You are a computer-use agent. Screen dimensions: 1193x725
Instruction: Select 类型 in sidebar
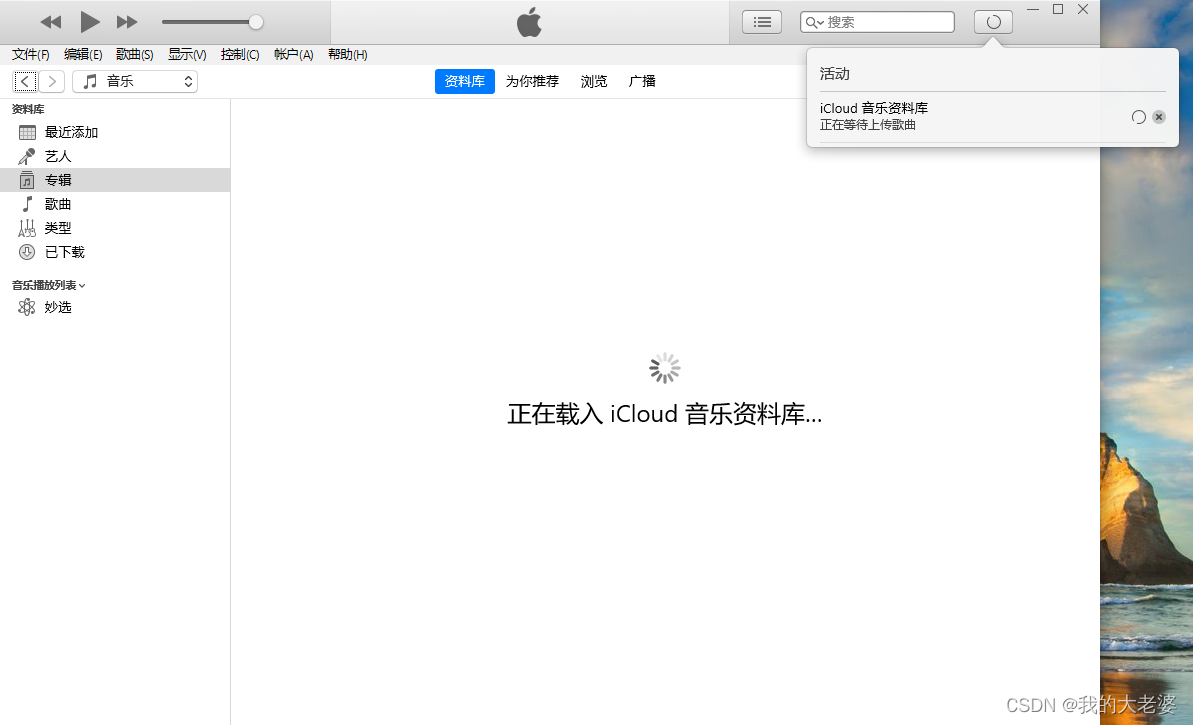coord(115,228)
